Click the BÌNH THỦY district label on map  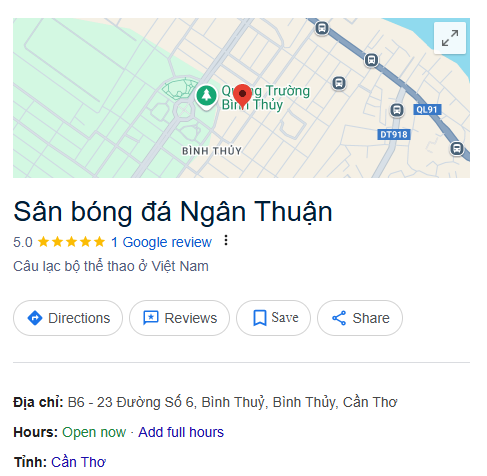click(x=212, y=151)
